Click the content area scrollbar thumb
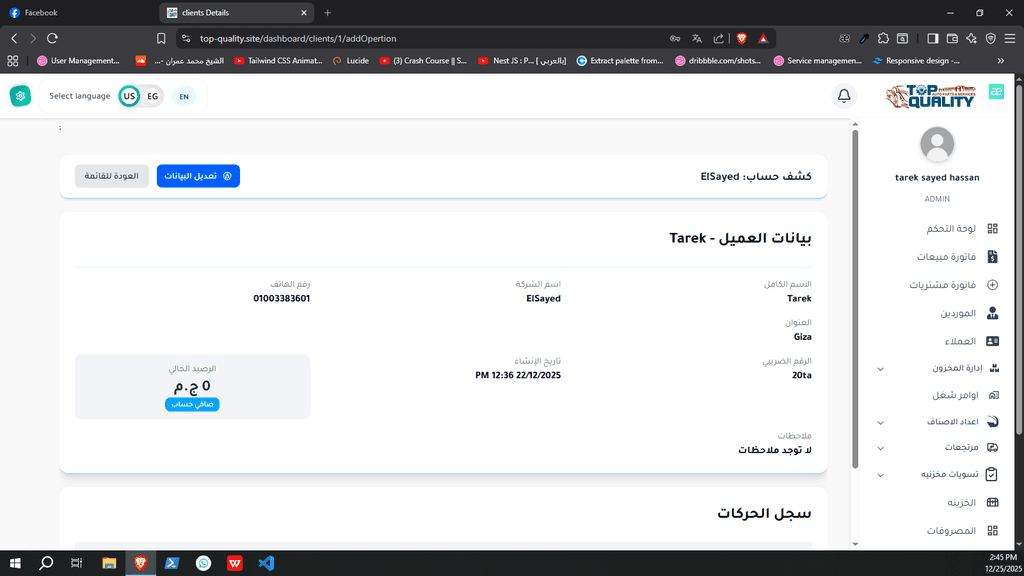Screen dimensions: 1024x576 855,299
